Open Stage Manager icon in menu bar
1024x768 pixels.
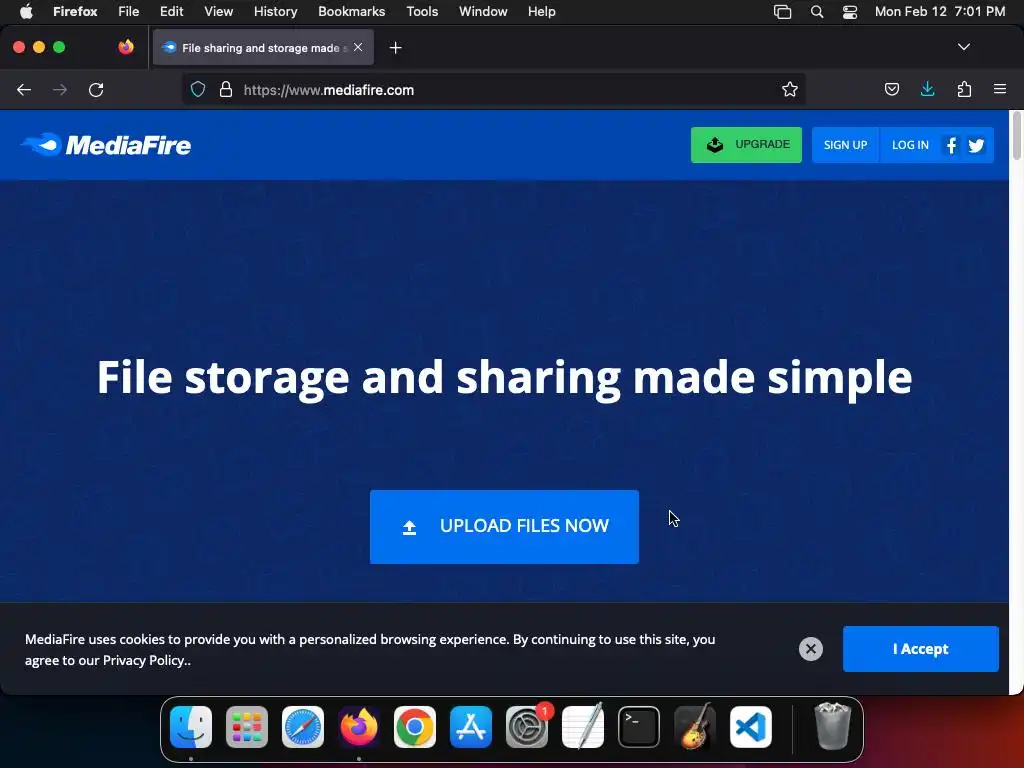pyautogui.click(x=782, y=11)
